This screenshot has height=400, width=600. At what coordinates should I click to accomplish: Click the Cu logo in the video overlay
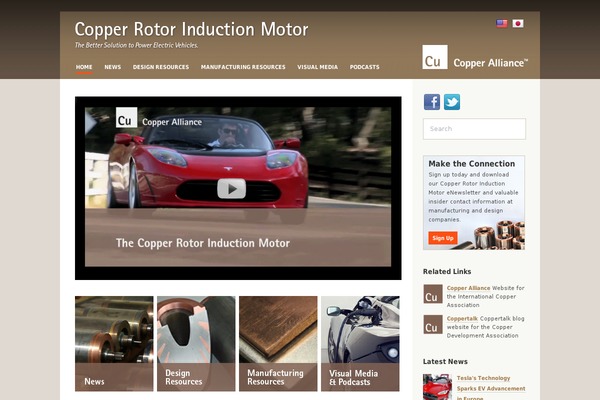click(x=126, y=118)
